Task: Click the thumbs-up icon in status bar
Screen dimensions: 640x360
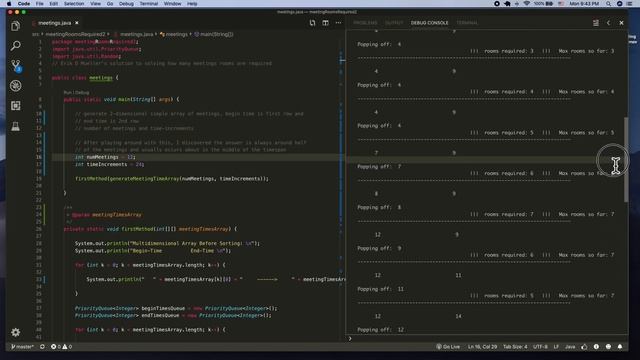Action: pos(584,347)
